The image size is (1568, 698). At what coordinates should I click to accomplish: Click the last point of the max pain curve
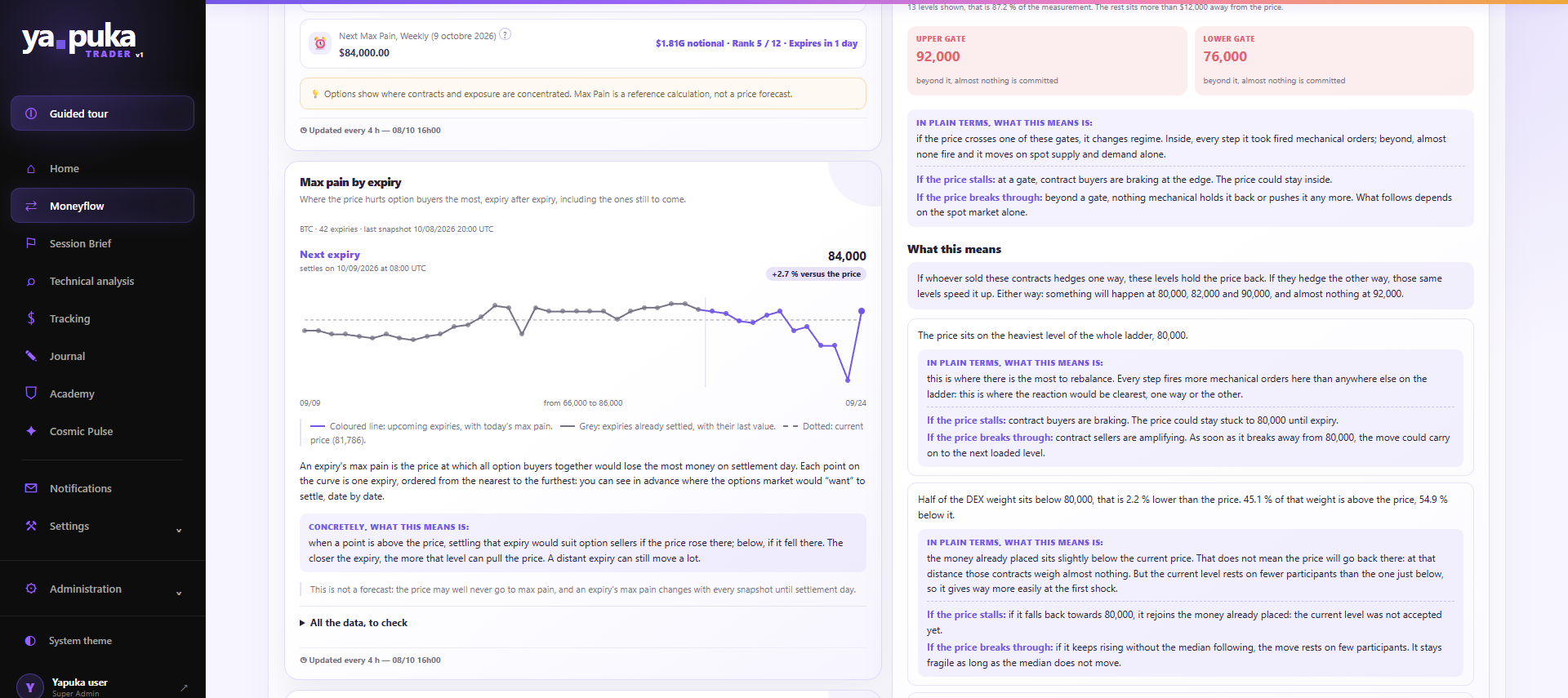(x=862, y=311)
